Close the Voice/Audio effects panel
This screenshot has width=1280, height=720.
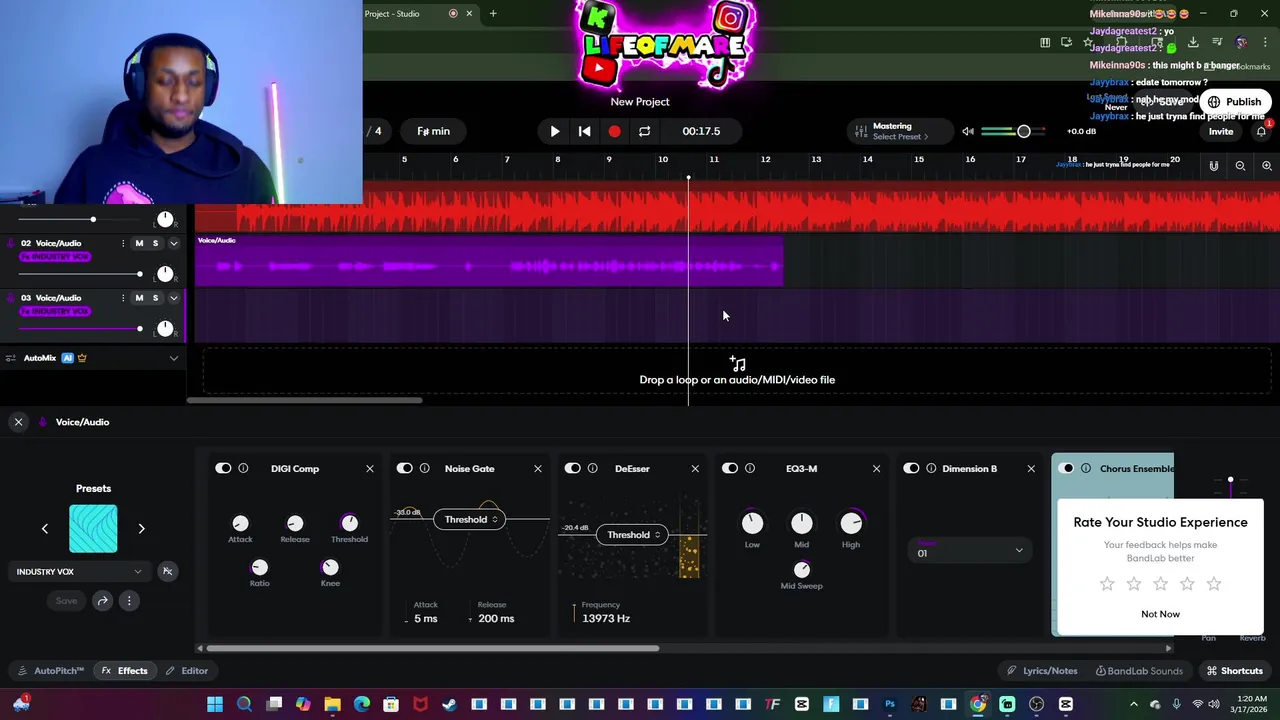point(18,422)
